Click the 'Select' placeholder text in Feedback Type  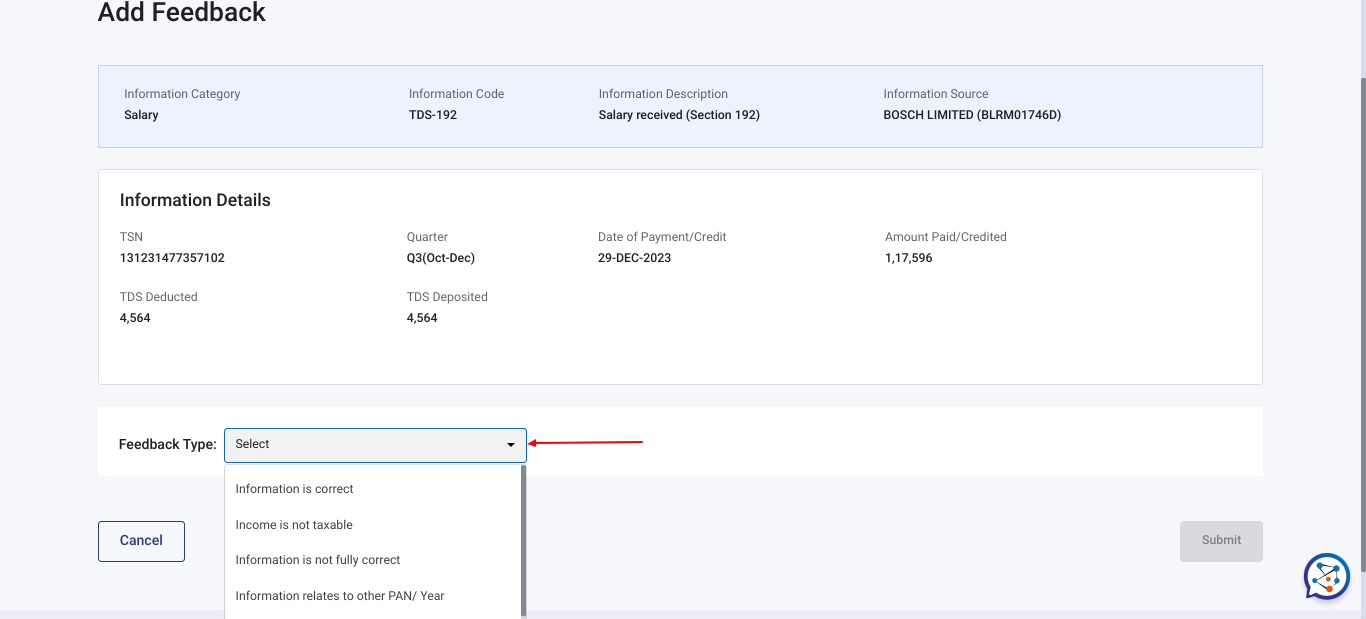(x=253, y=444)
